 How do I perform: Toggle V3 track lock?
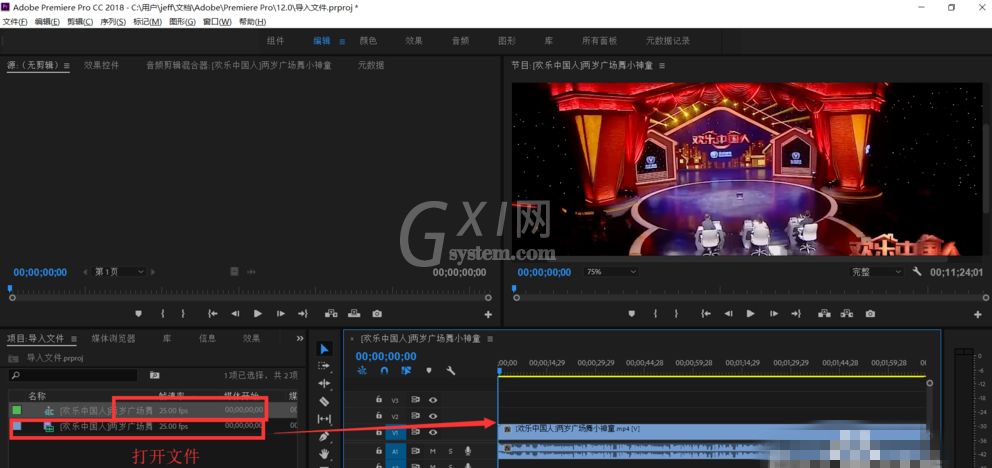378,400
